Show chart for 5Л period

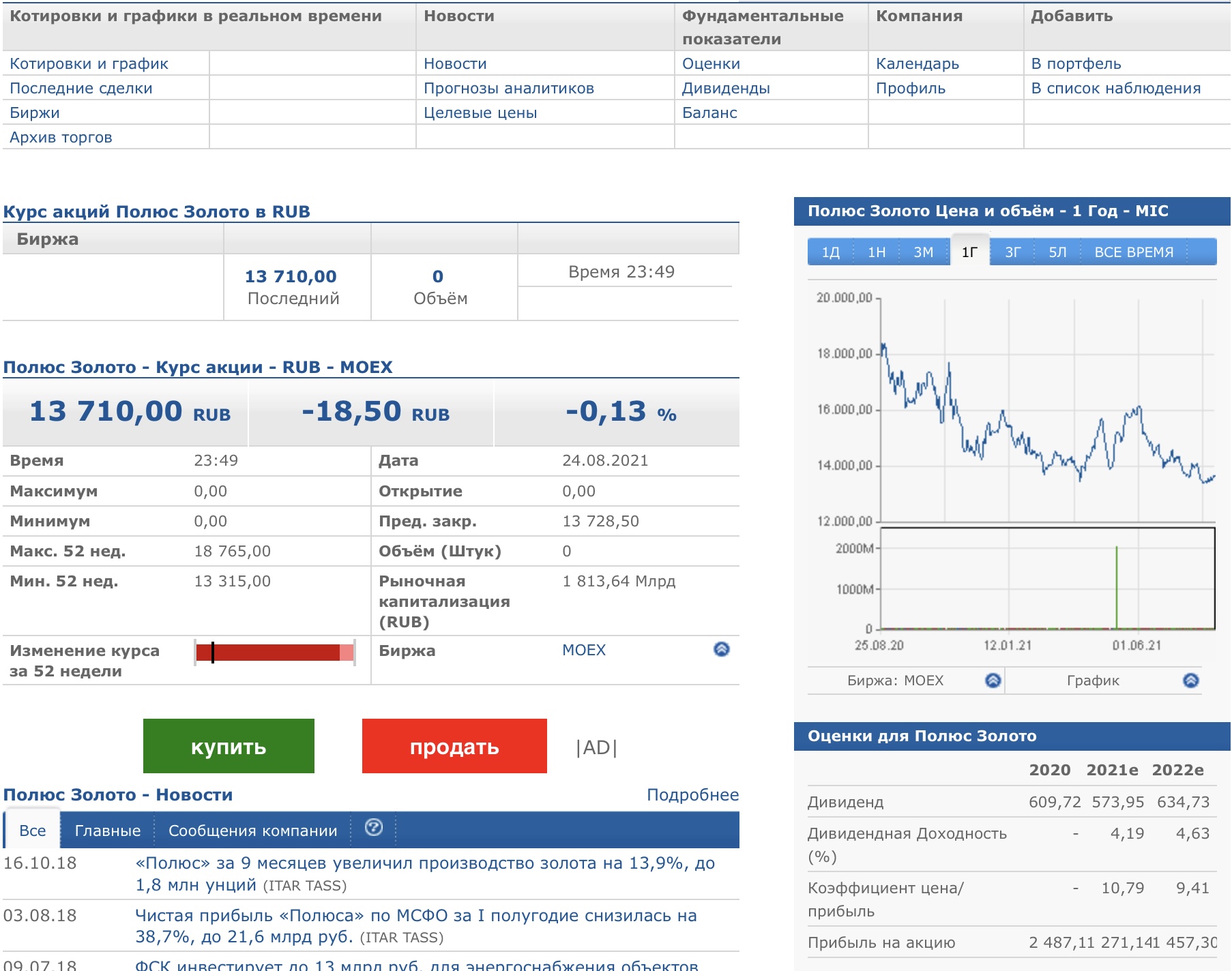click(1057, 252)
